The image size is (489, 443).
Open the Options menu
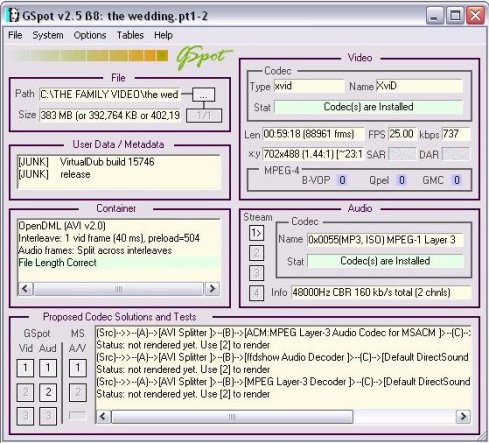pyautogui.click(x=90, y=35)
